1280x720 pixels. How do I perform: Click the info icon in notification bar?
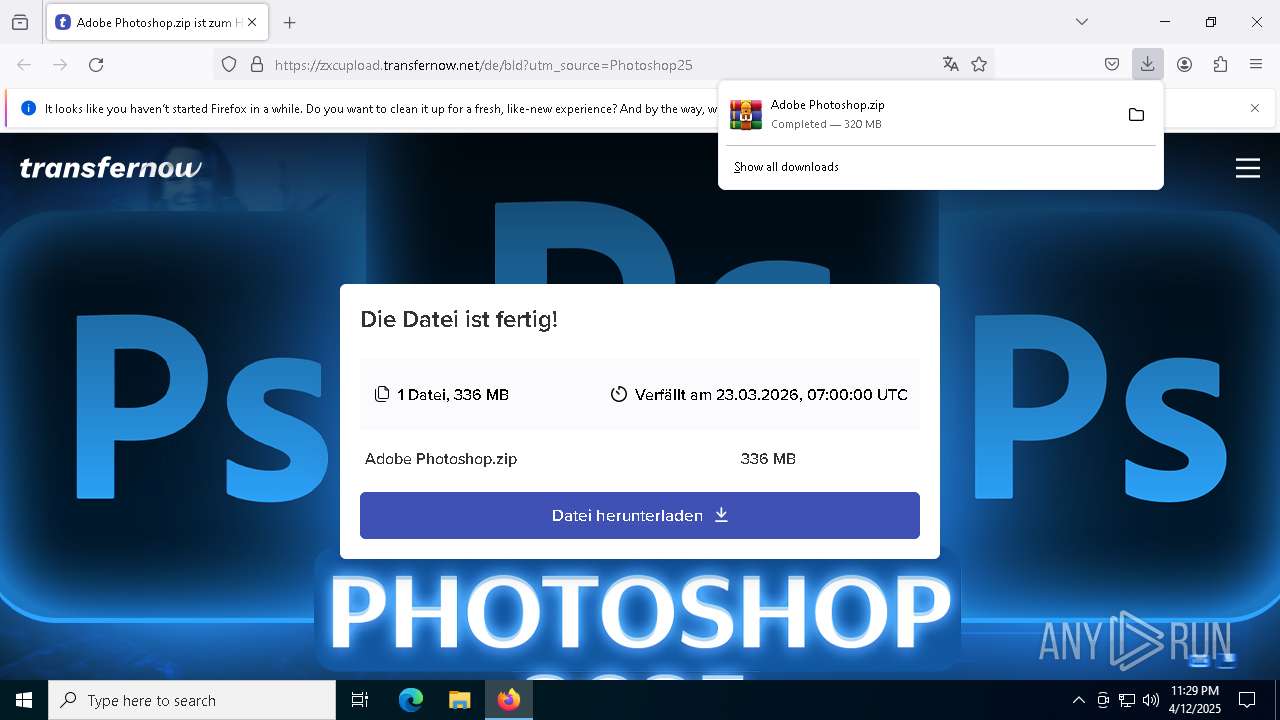pyautogui.click(x=28, y=108)
